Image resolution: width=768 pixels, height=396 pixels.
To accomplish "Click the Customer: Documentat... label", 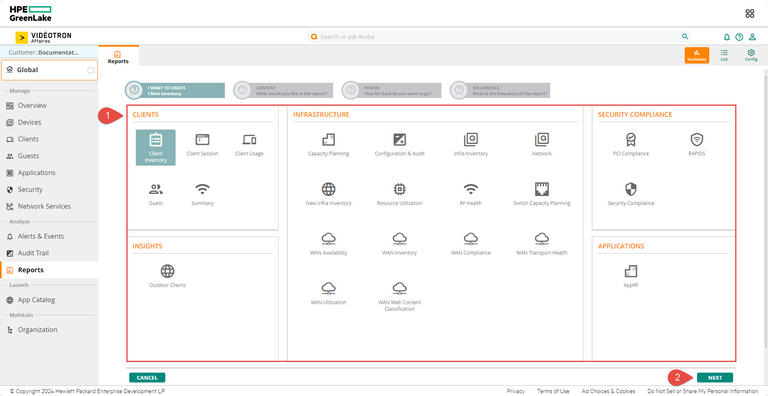I will pos(44,52).
